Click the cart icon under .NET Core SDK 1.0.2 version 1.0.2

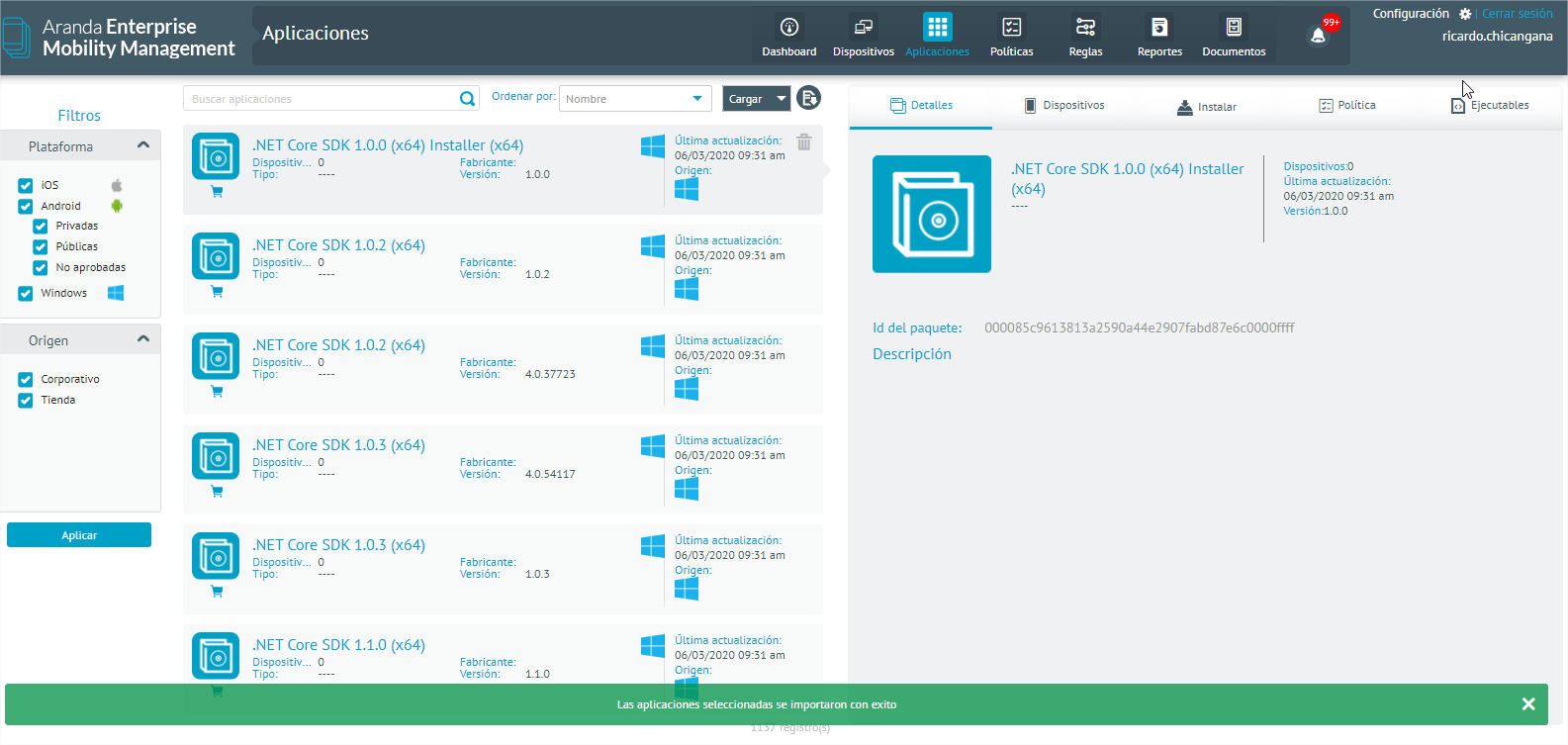(x=217, y=292)
